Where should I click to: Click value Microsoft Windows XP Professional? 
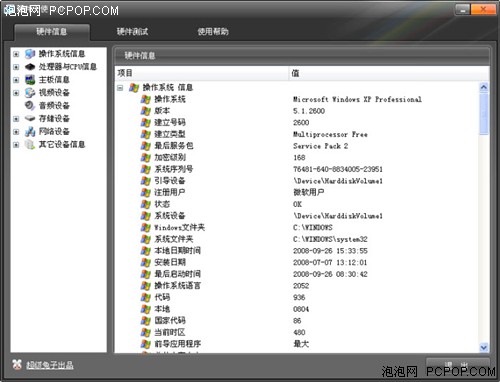(x=357, y=99)
